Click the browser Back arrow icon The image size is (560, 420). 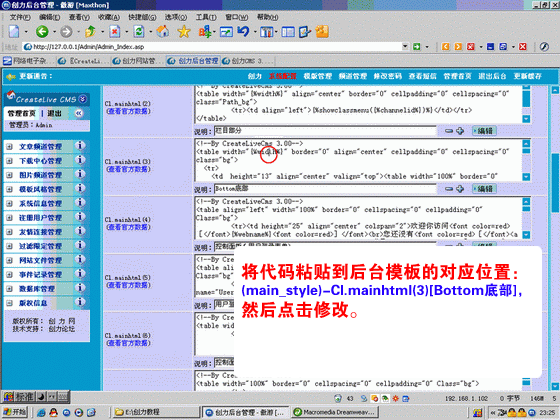42,32
